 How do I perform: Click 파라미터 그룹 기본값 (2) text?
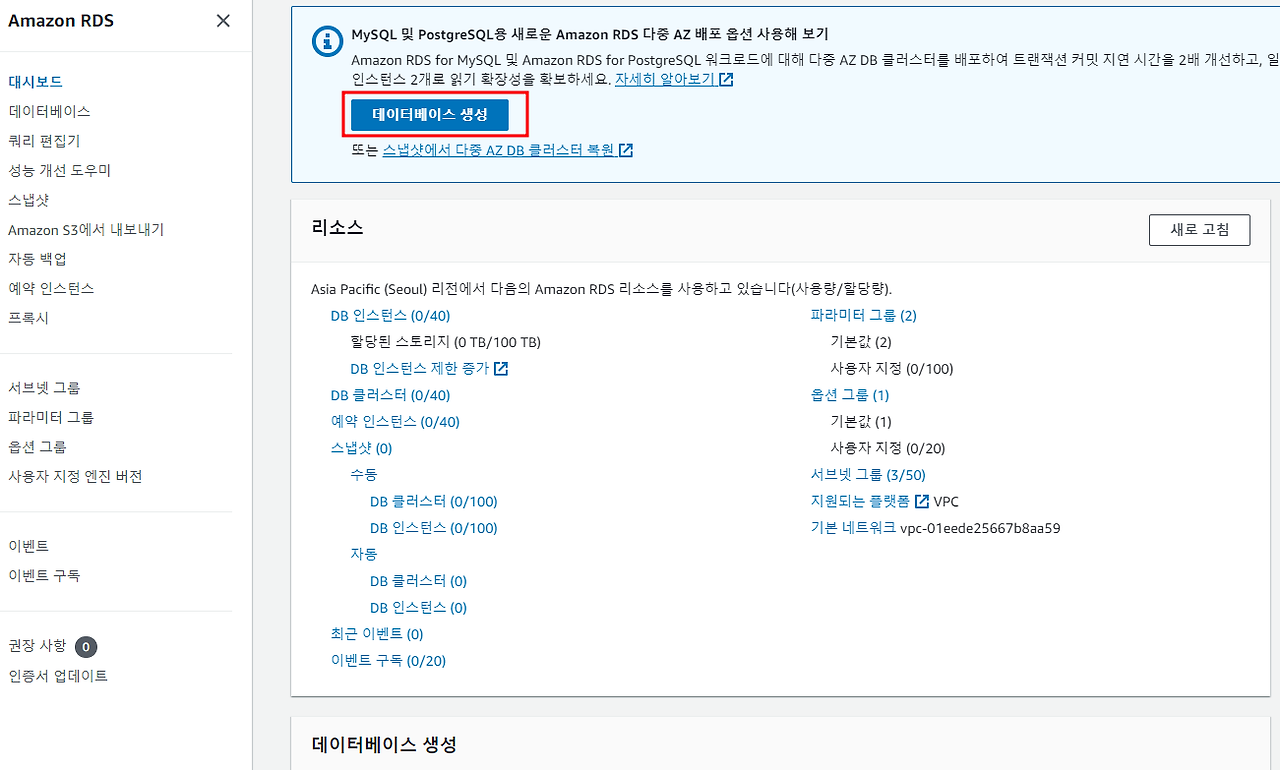861,342
